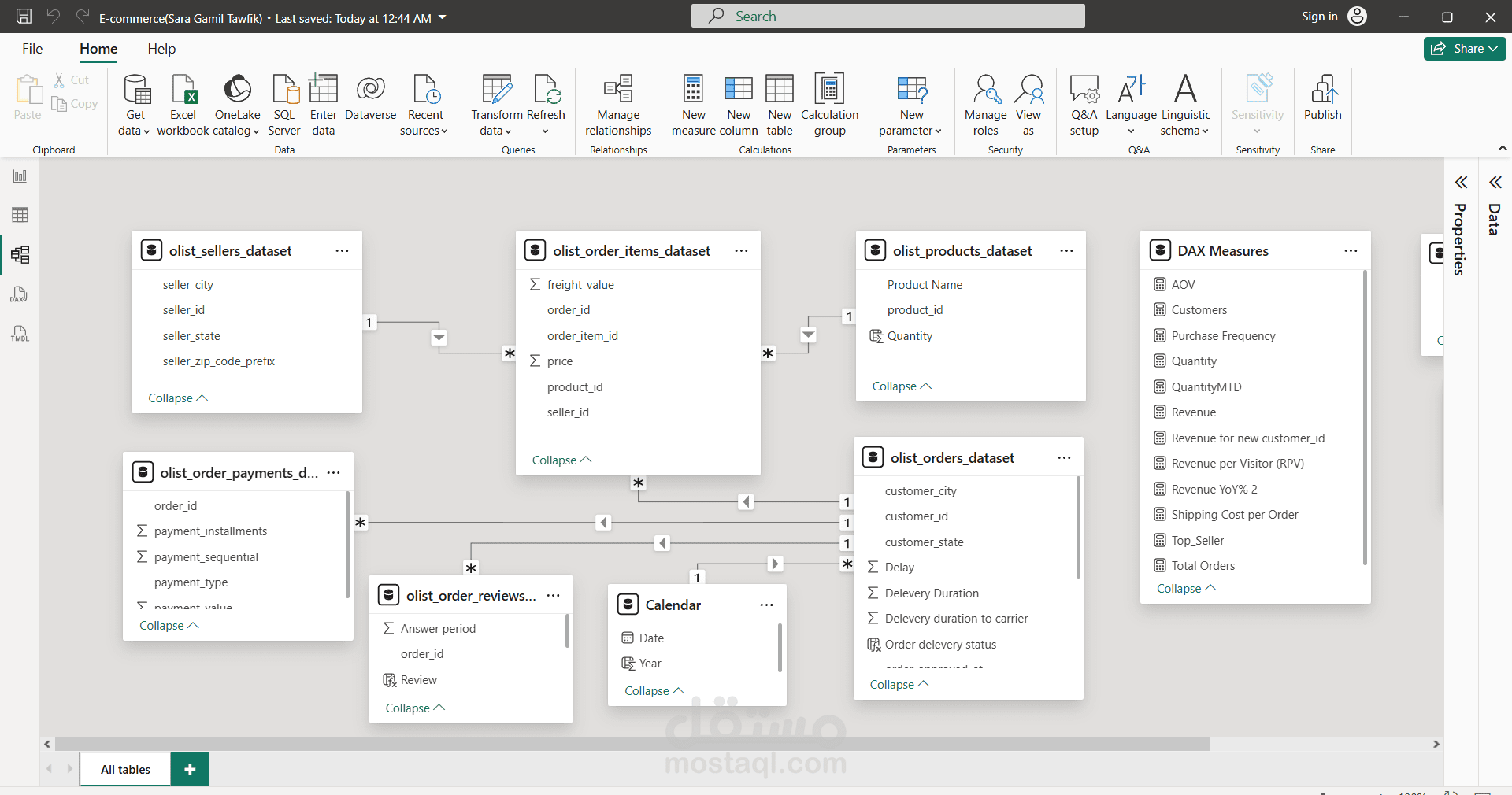Image resolution: width=1512 pixels, height=795 pixels.
Task: Open TMDL view in sidebar
Action: (x=20, y=334)
